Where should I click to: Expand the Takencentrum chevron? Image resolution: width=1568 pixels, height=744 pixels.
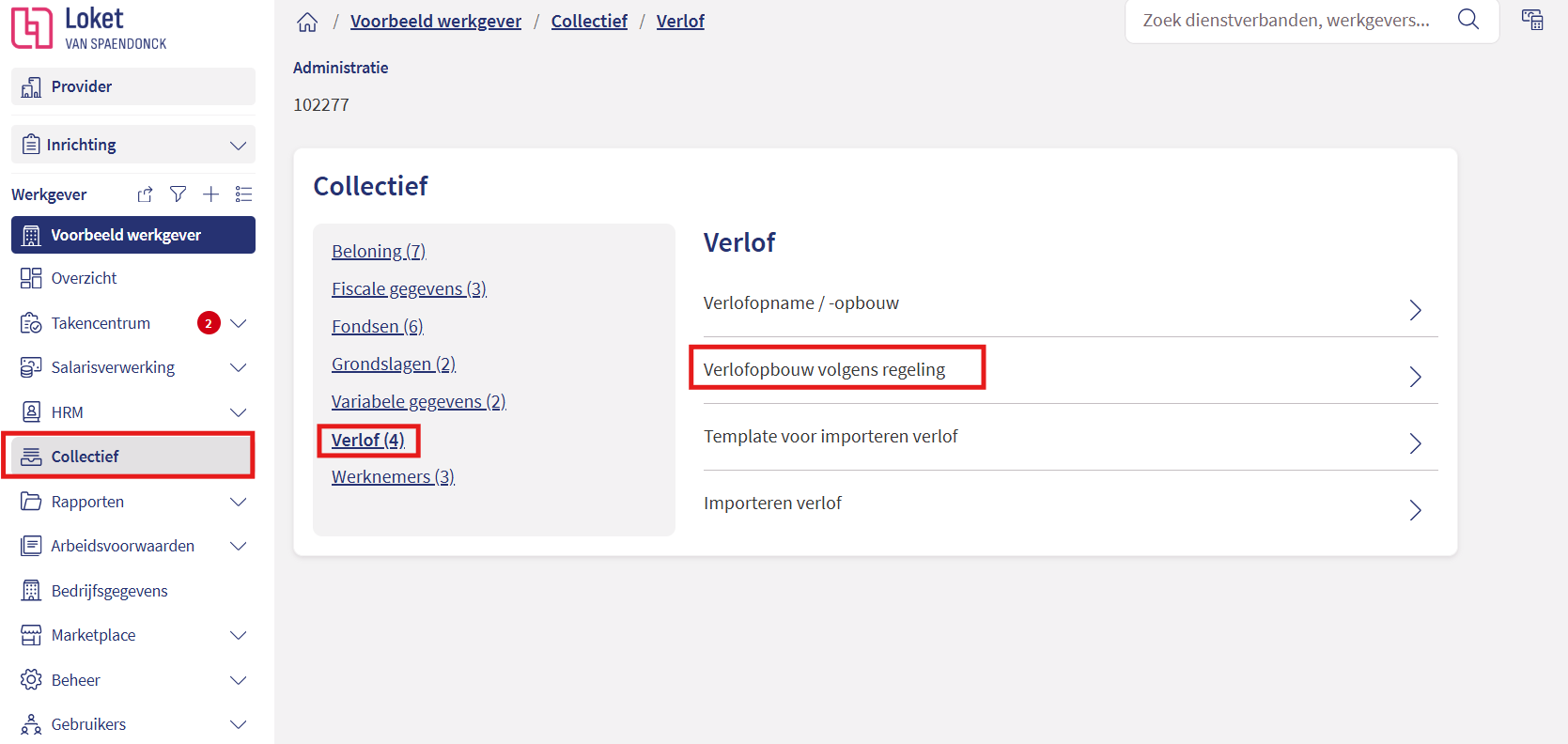(x=239, y=323)
